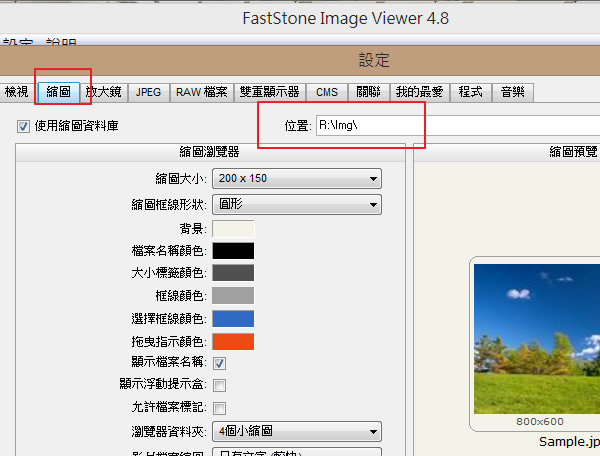The width and height of the screenshot is (600, 456).
Task: Toggle the 使用縮圖資料庫 checkbox
Action: coord(23,126)
